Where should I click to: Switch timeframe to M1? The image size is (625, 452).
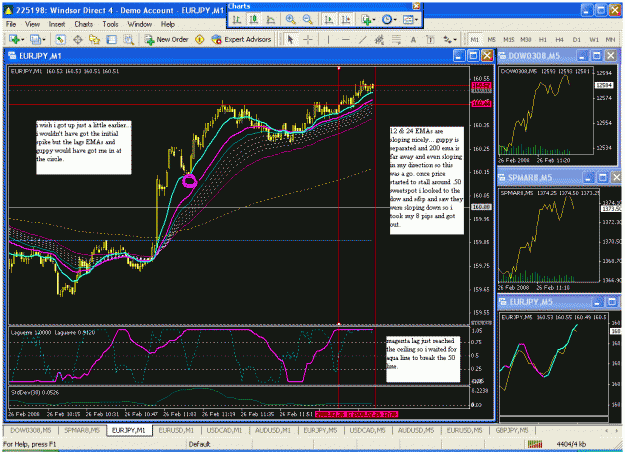474,39
